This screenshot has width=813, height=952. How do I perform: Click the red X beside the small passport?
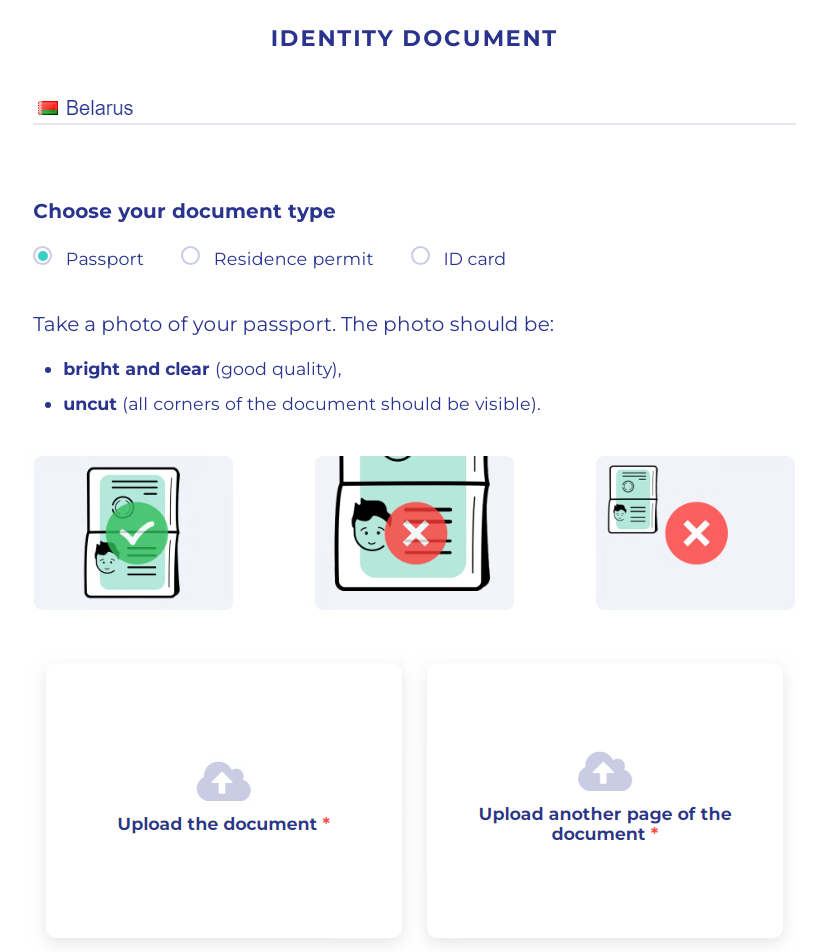pyautogui.click(x=696, y=533)
